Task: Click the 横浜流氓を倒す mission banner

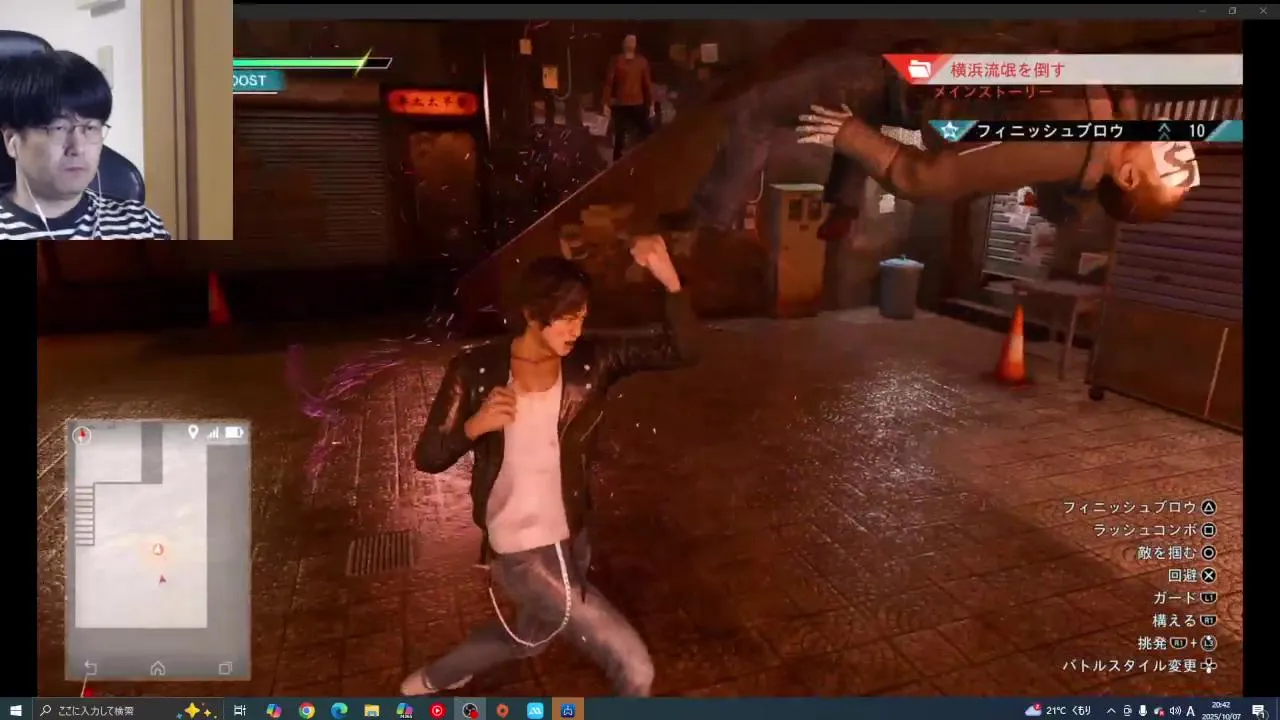Action: point(1063,69)
